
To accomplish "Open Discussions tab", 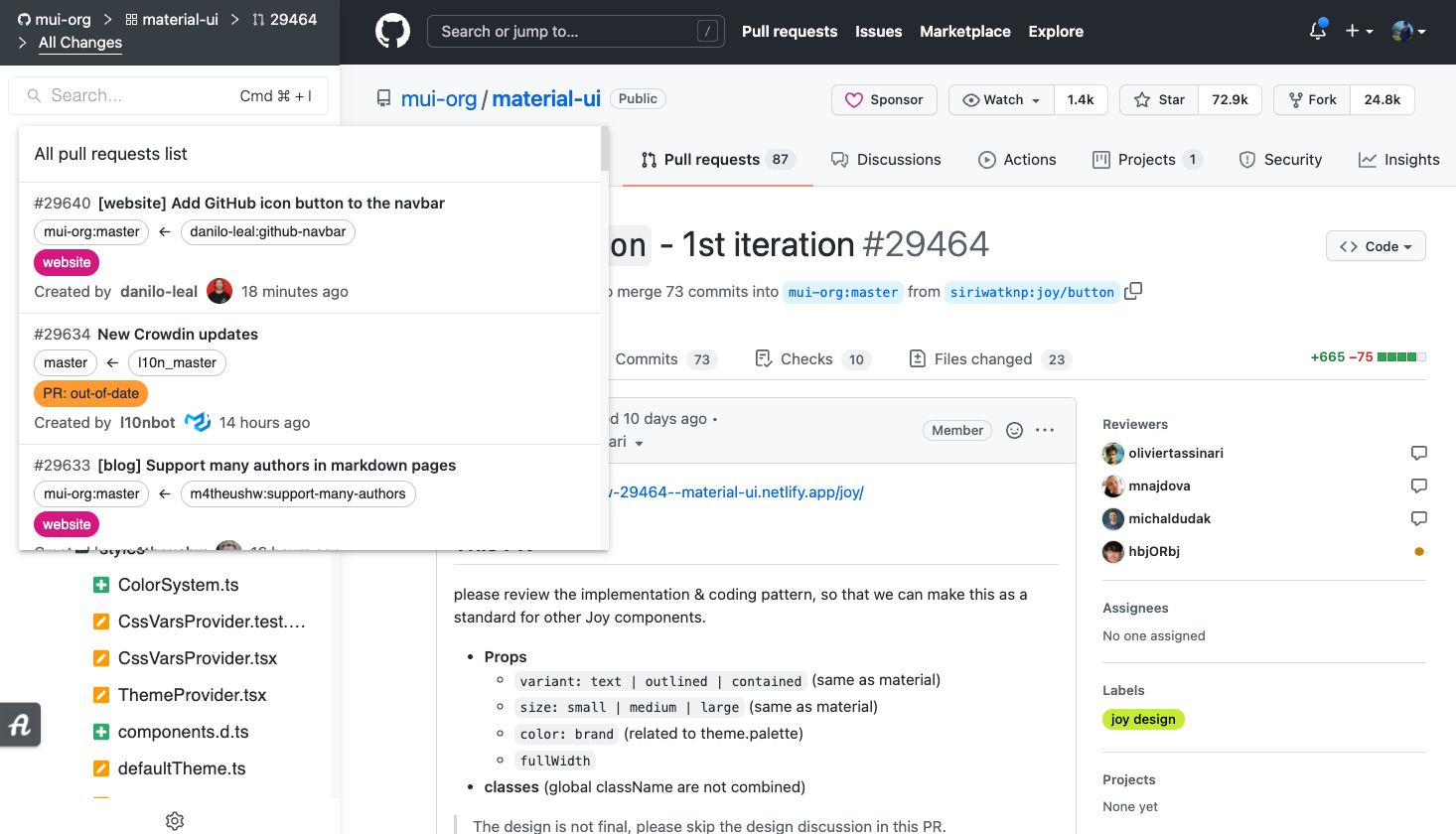I will [886, 160].
